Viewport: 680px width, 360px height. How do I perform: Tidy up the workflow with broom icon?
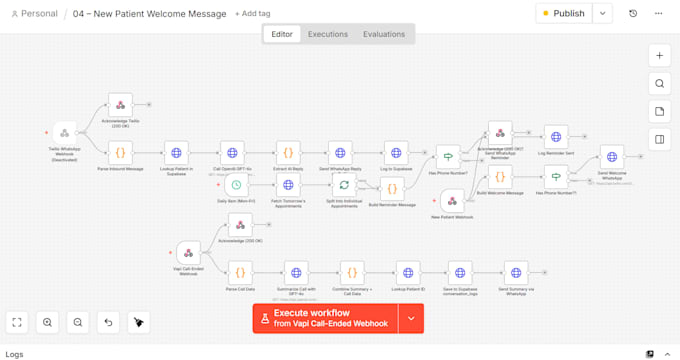(x=139, y=322)
